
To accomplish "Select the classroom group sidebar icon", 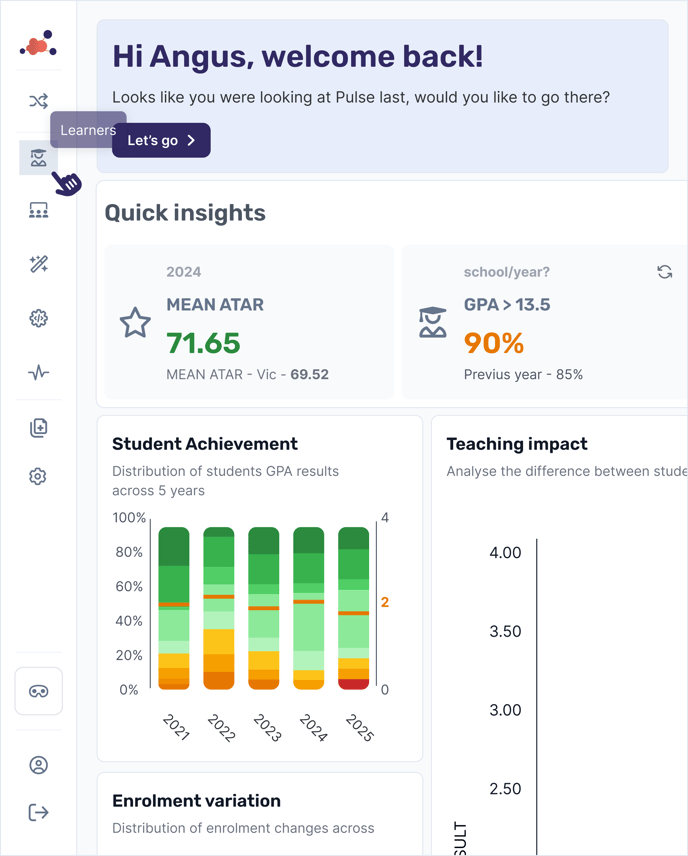I will [38, 211].
